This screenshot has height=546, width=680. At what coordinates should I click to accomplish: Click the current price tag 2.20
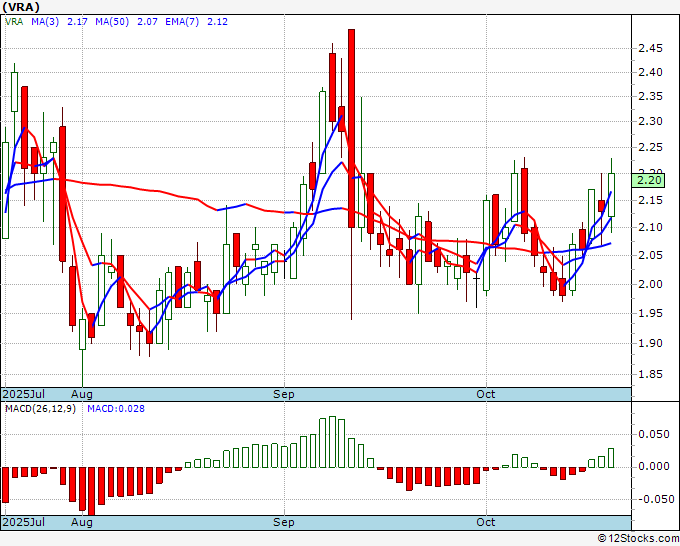pyautogui.click(x=648, y=180)
